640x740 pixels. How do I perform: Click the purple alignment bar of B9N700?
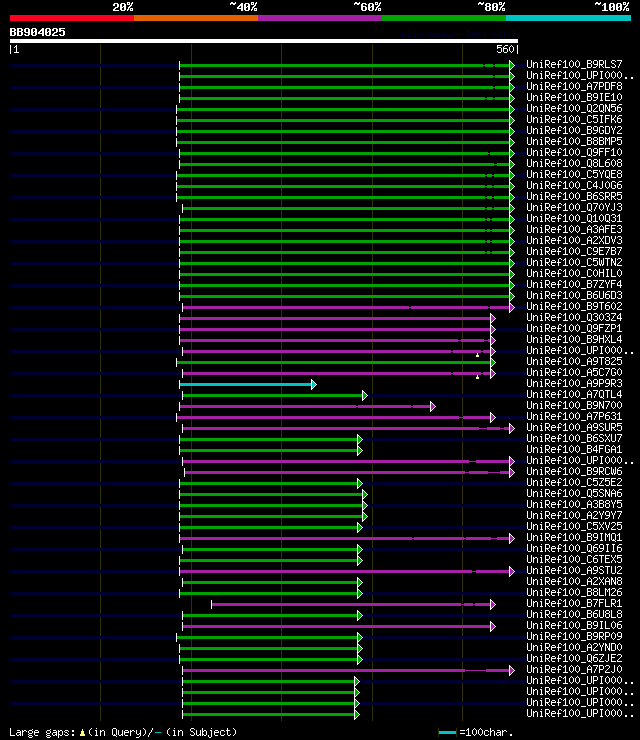coord(305,406)
